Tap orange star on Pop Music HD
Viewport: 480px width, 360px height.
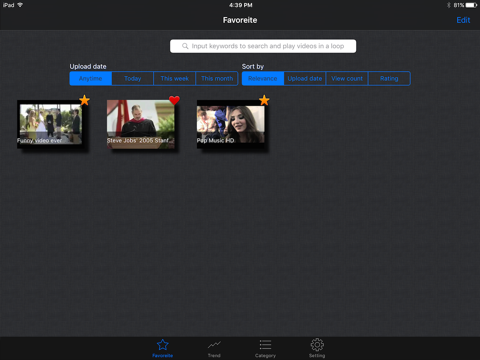coord(264,100)
